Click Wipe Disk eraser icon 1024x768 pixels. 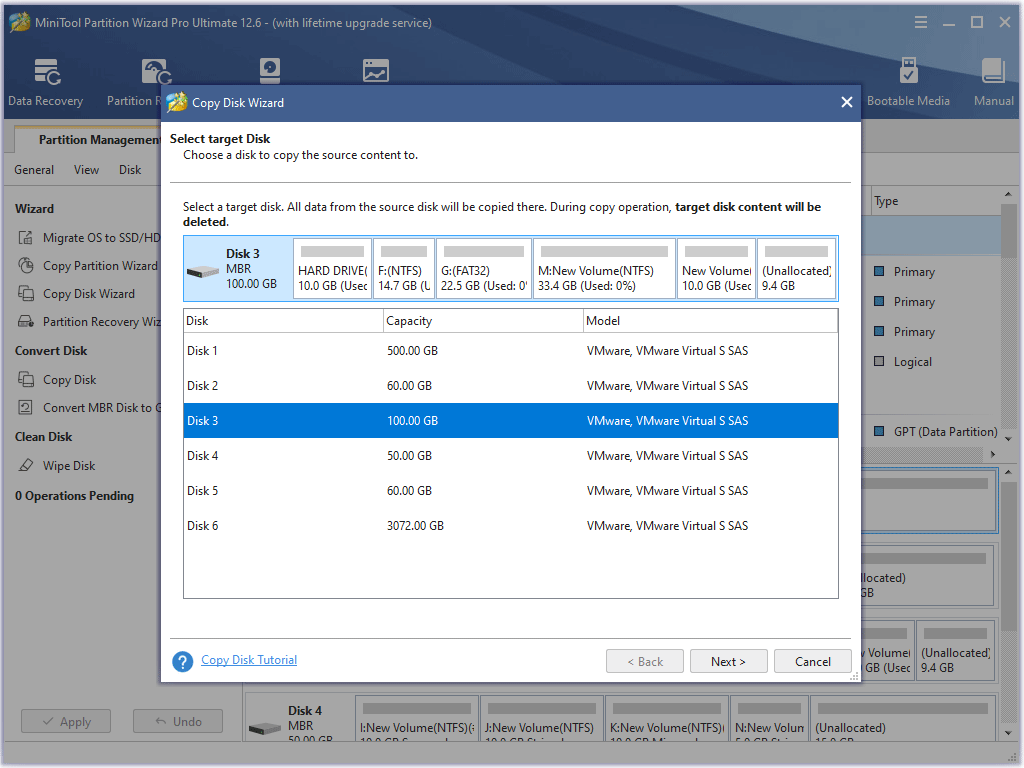25,466
